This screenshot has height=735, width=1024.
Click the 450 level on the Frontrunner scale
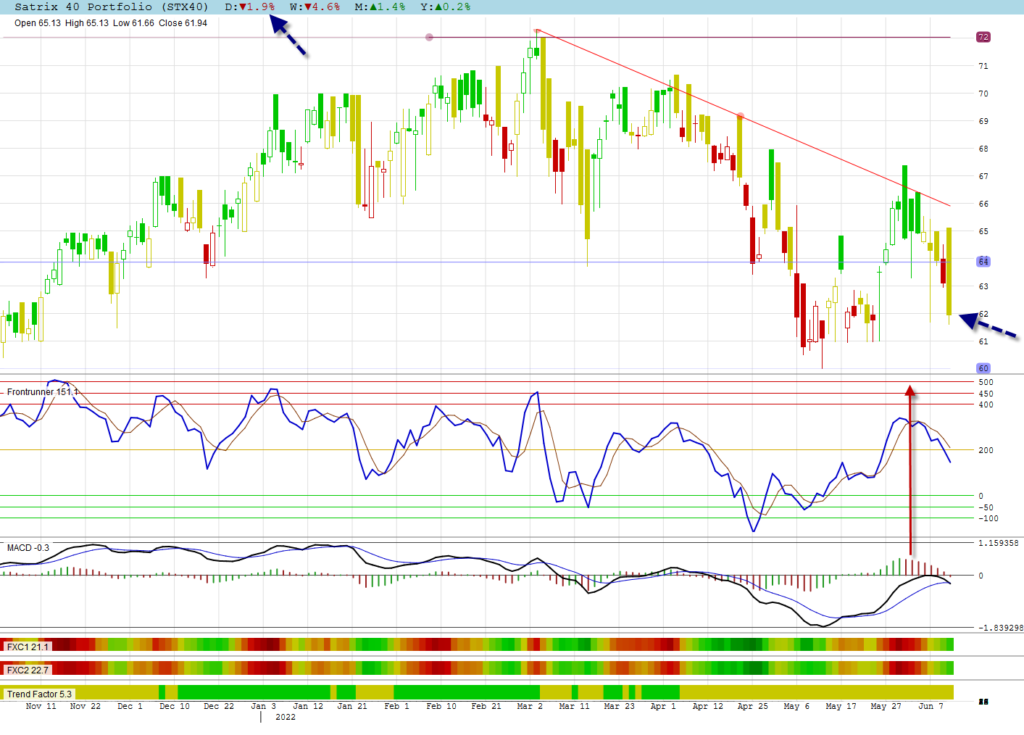click(x=985, y=394)
